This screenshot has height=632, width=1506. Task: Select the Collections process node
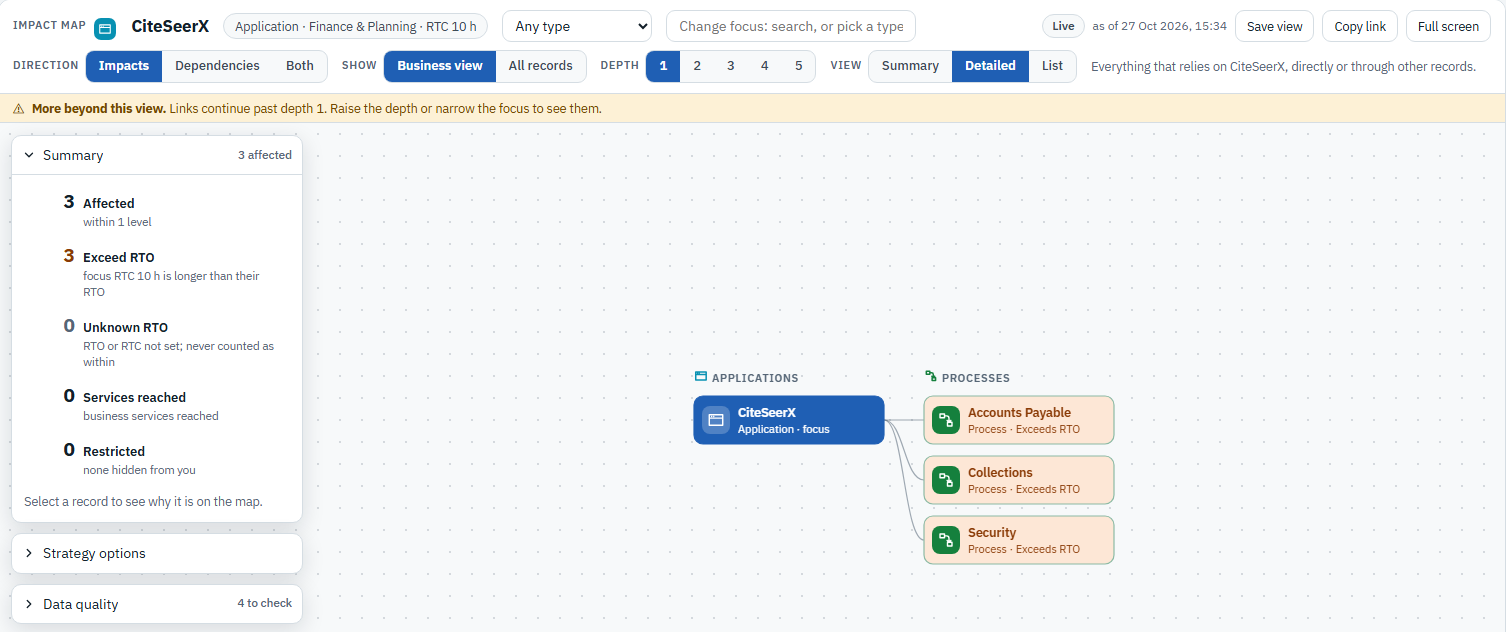(x=1018, y=480)
